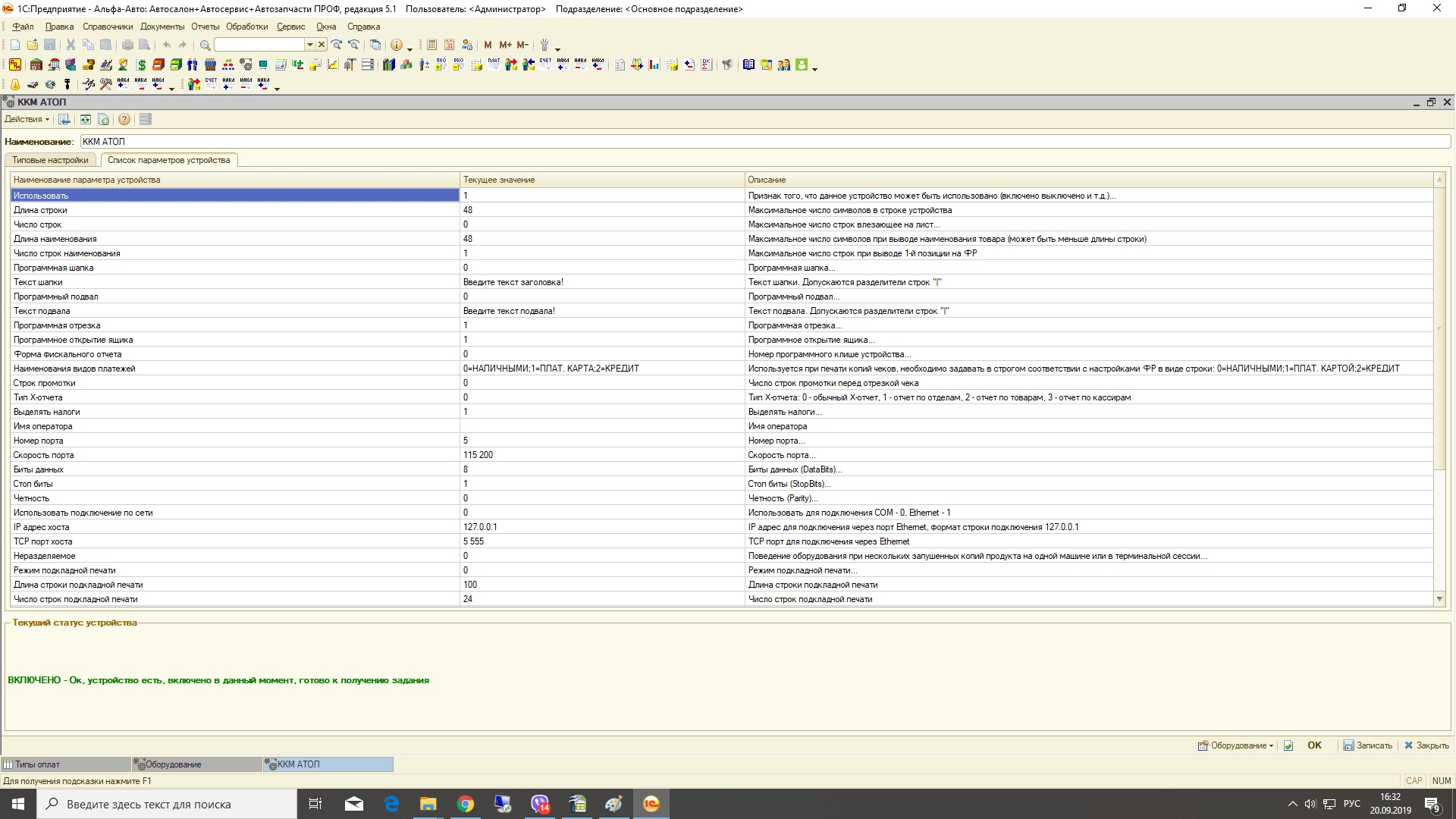The image size is (1456, 819).
Task: Click the M+ memory button
Action: coord(505,45)
